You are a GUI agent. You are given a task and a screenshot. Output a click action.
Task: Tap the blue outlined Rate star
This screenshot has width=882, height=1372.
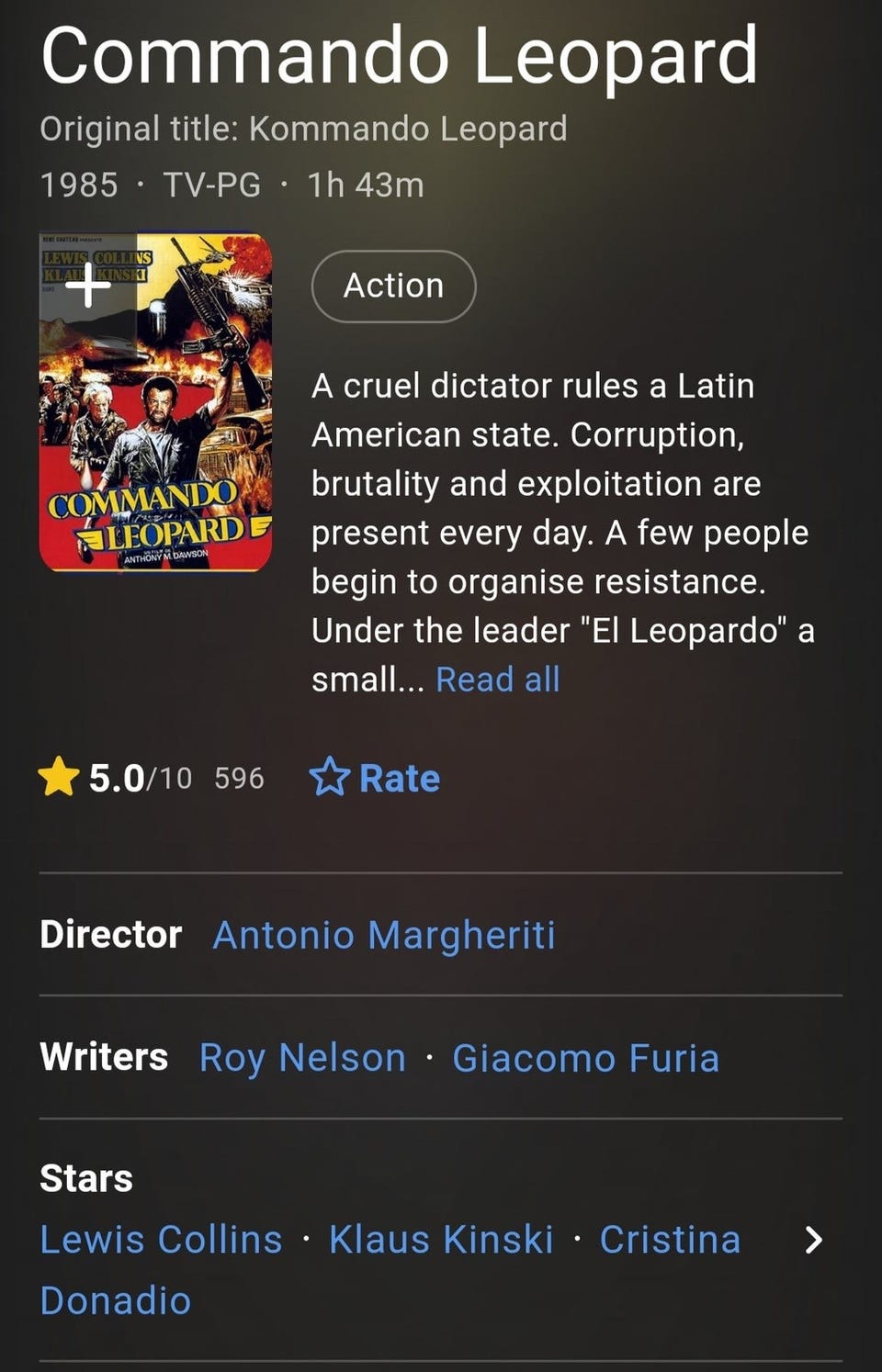(329, 778)
